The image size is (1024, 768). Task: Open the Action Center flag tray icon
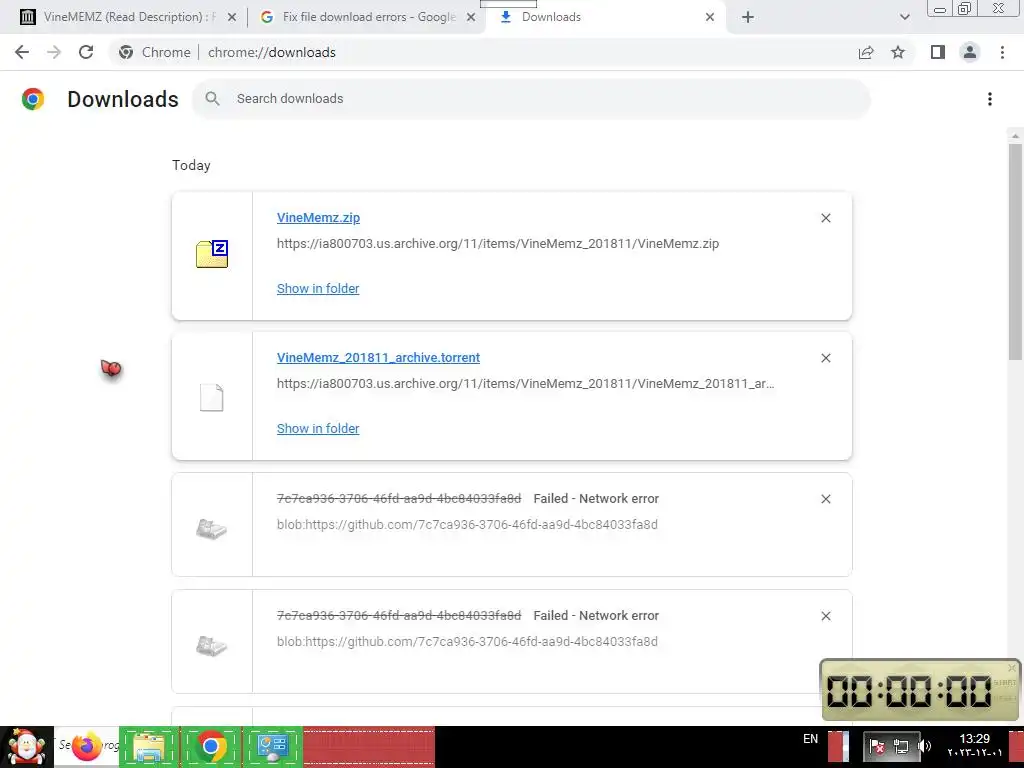point(877,746)
